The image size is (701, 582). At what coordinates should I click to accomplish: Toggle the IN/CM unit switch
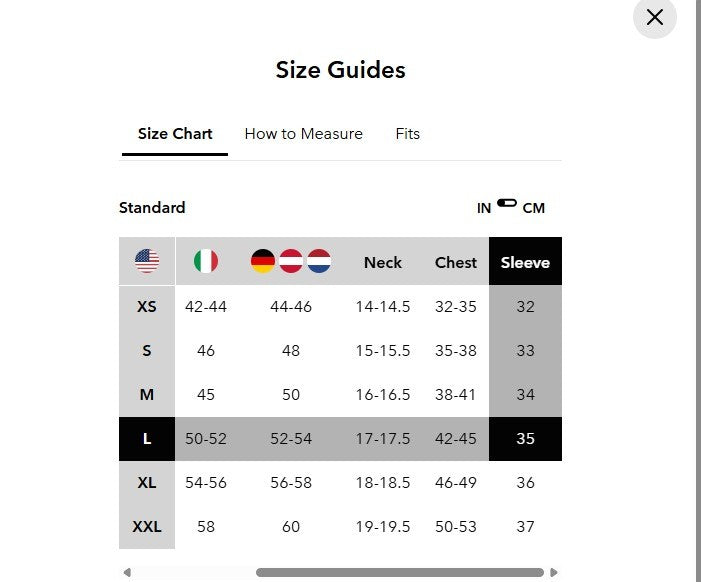507,204
